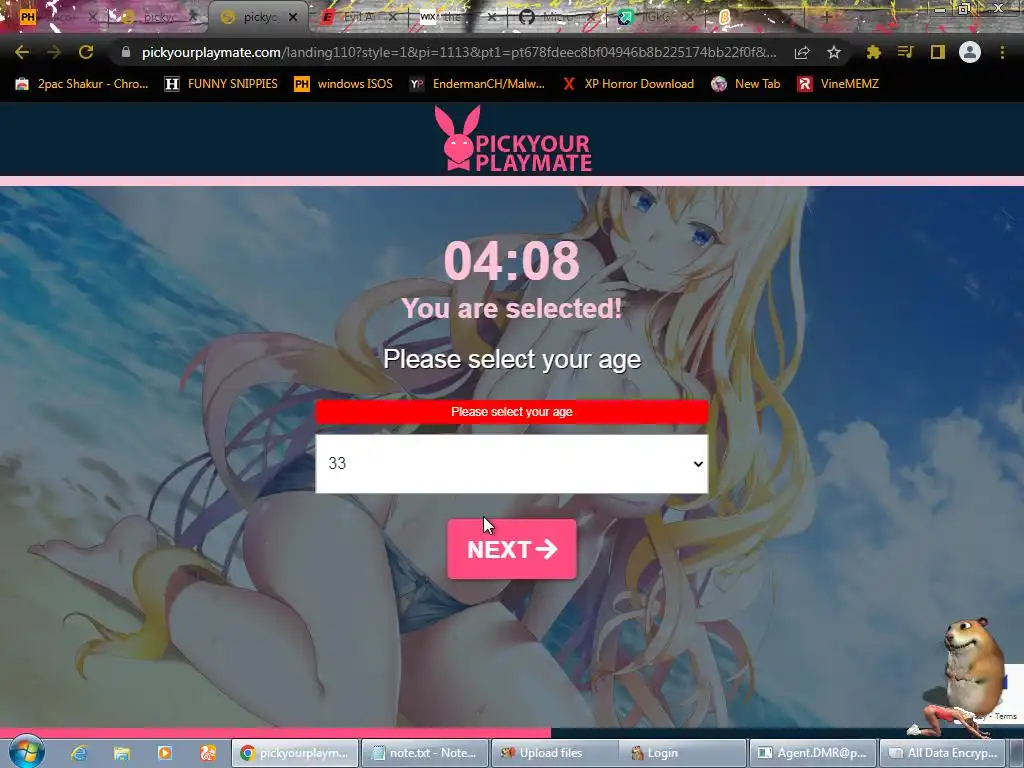This screenshot has height=768, width=1024.
Task: Reload the current page
Action: pos(86,52)
